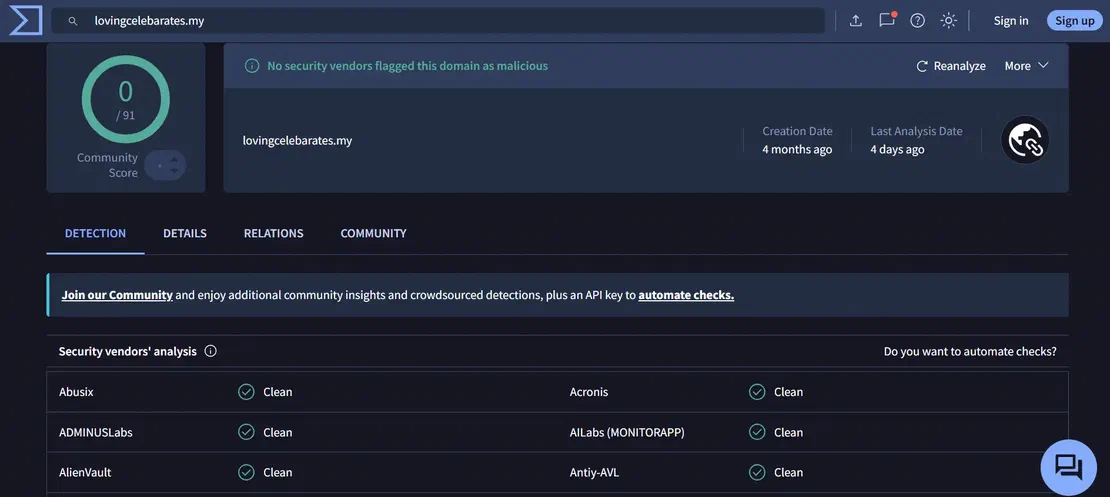Image resolution: width=1110 pixels, height=497 pixels.
Task: Click the AlienVault vendor name
Action: click(85, 472)
